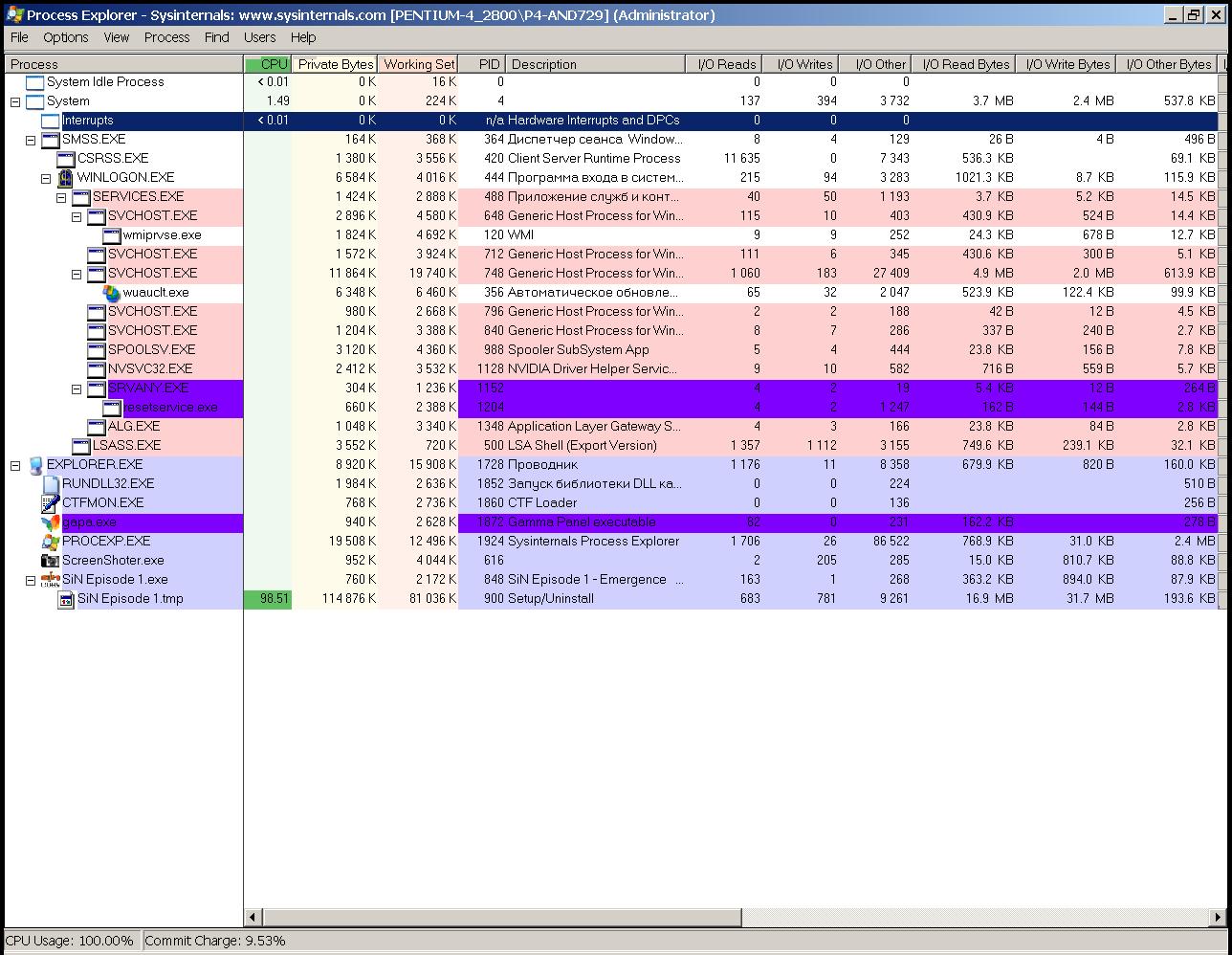
Task: Click the PROCEXP.EXE process icon
Action: tap(51, 542)
